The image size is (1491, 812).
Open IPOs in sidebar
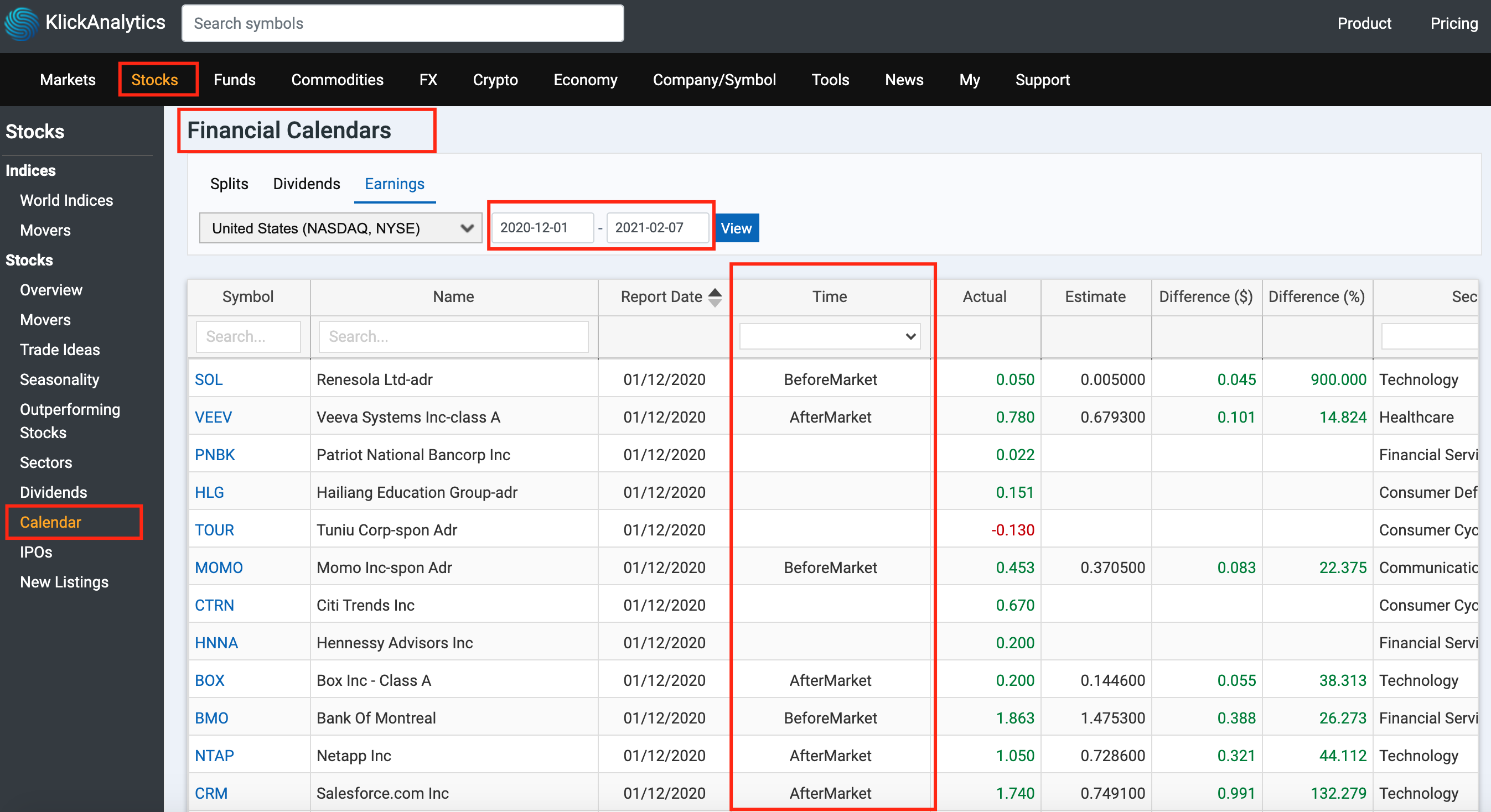point(36,551)
